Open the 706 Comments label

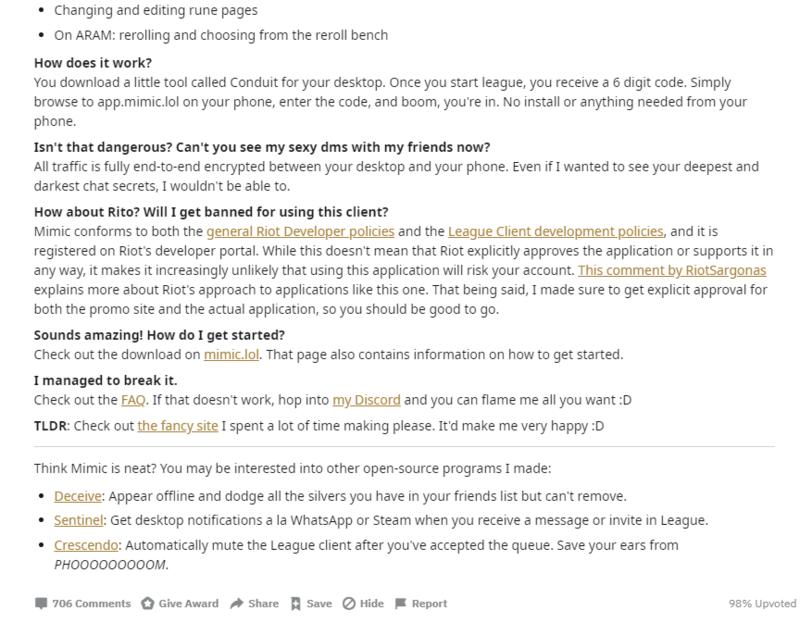tap(91, 603)
